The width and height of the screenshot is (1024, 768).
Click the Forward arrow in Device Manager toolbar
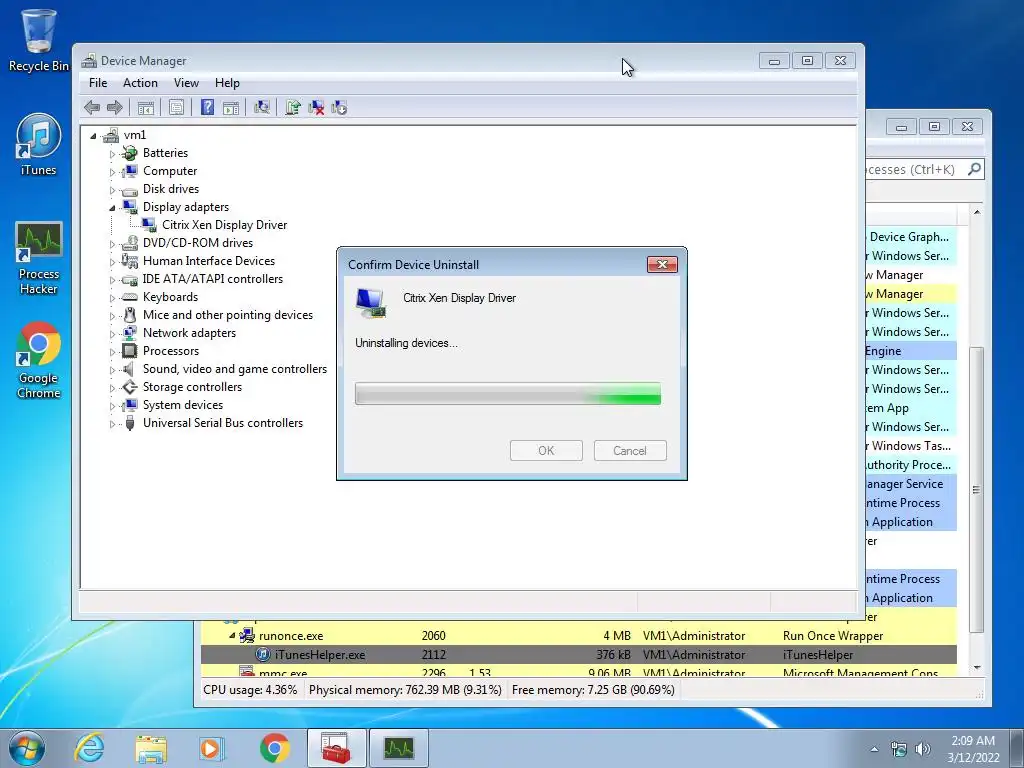click(x=114, y=108)
